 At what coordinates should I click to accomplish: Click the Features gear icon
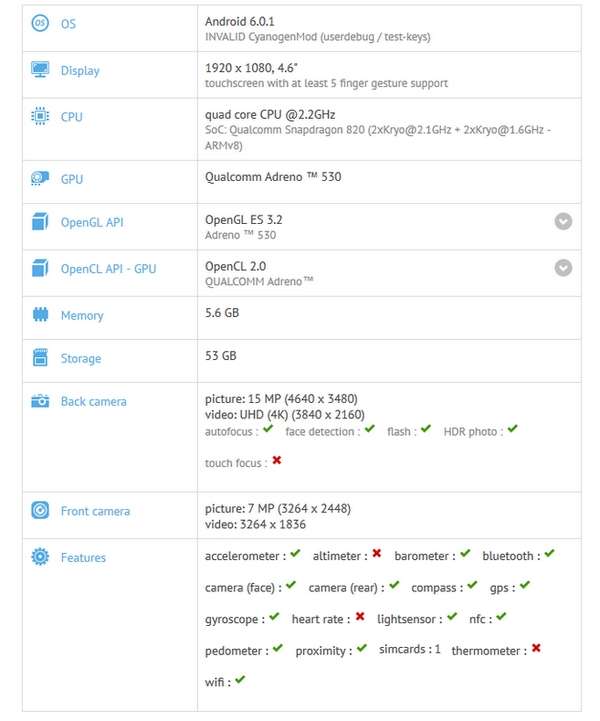tap(40, 556)
